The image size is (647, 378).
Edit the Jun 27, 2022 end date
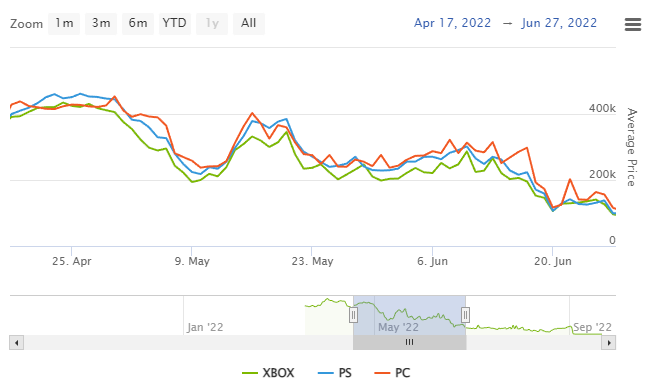559,23
